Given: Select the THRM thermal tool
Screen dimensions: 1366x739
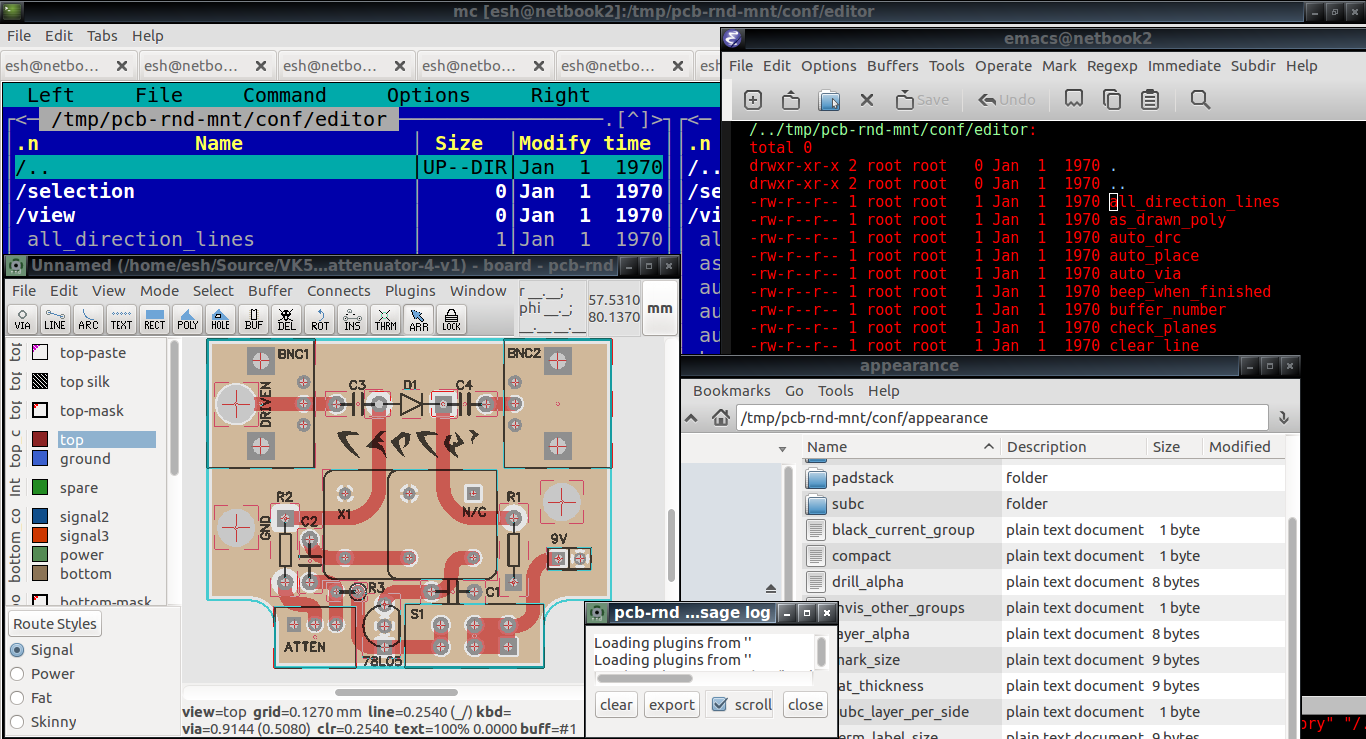Looking at the screenshot, I should click(x=385, y=321).
